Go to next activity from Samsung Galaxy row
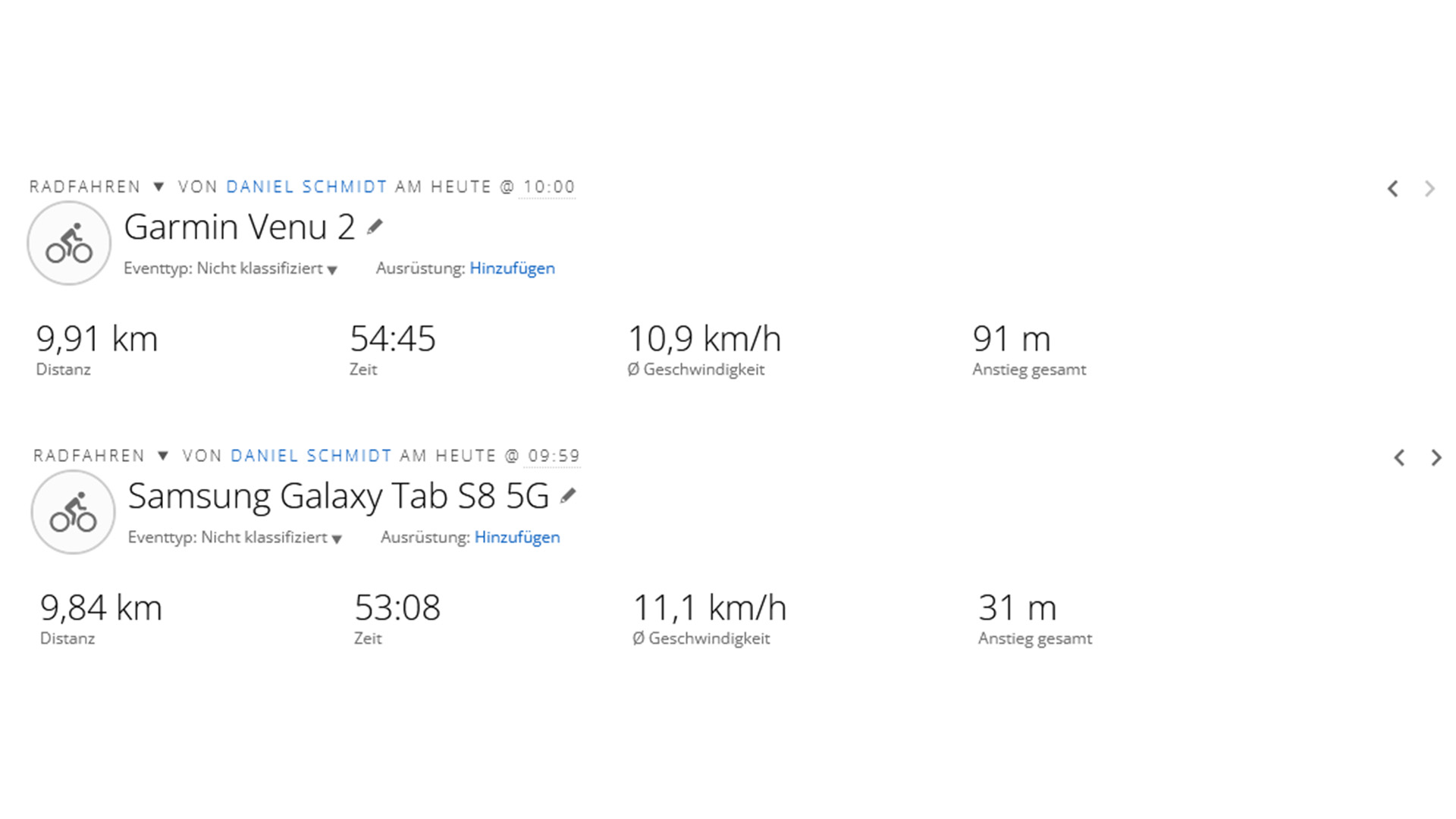The image size is (1456, 819). tap(1436, 458)
